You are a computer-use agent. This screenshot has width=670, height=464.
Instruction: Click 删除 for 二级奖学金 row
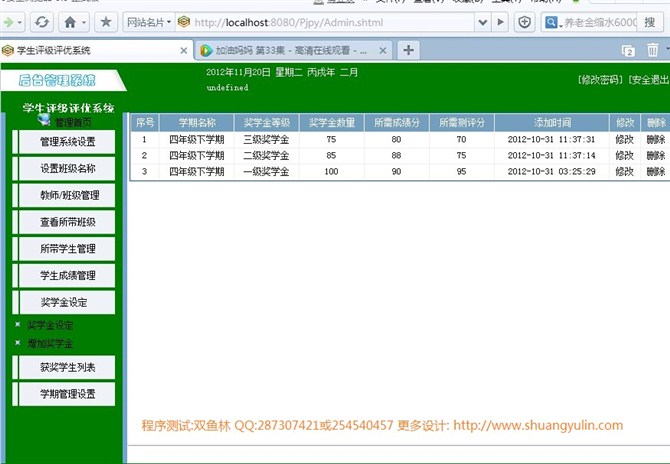655,156
